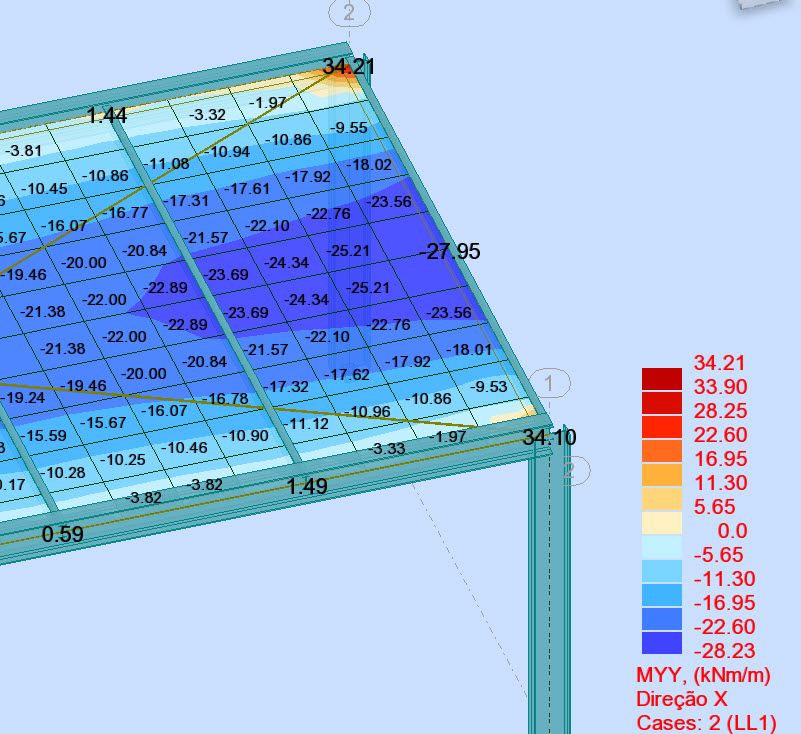Select the Cases: 2 (LL1) label
Image resolution: width=801 pixels, height=734 pixels.
(706, 723)
